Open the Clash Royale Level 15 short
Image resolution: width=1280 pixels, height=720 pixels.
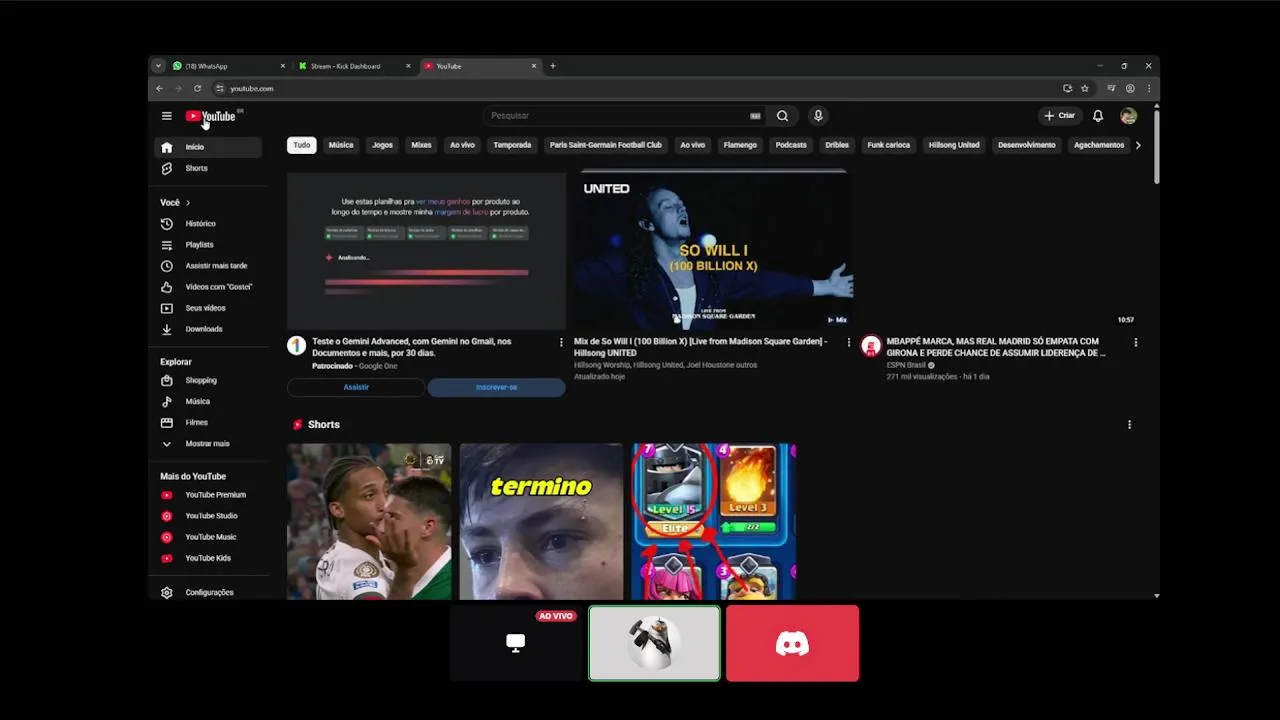tap(714, 522)
